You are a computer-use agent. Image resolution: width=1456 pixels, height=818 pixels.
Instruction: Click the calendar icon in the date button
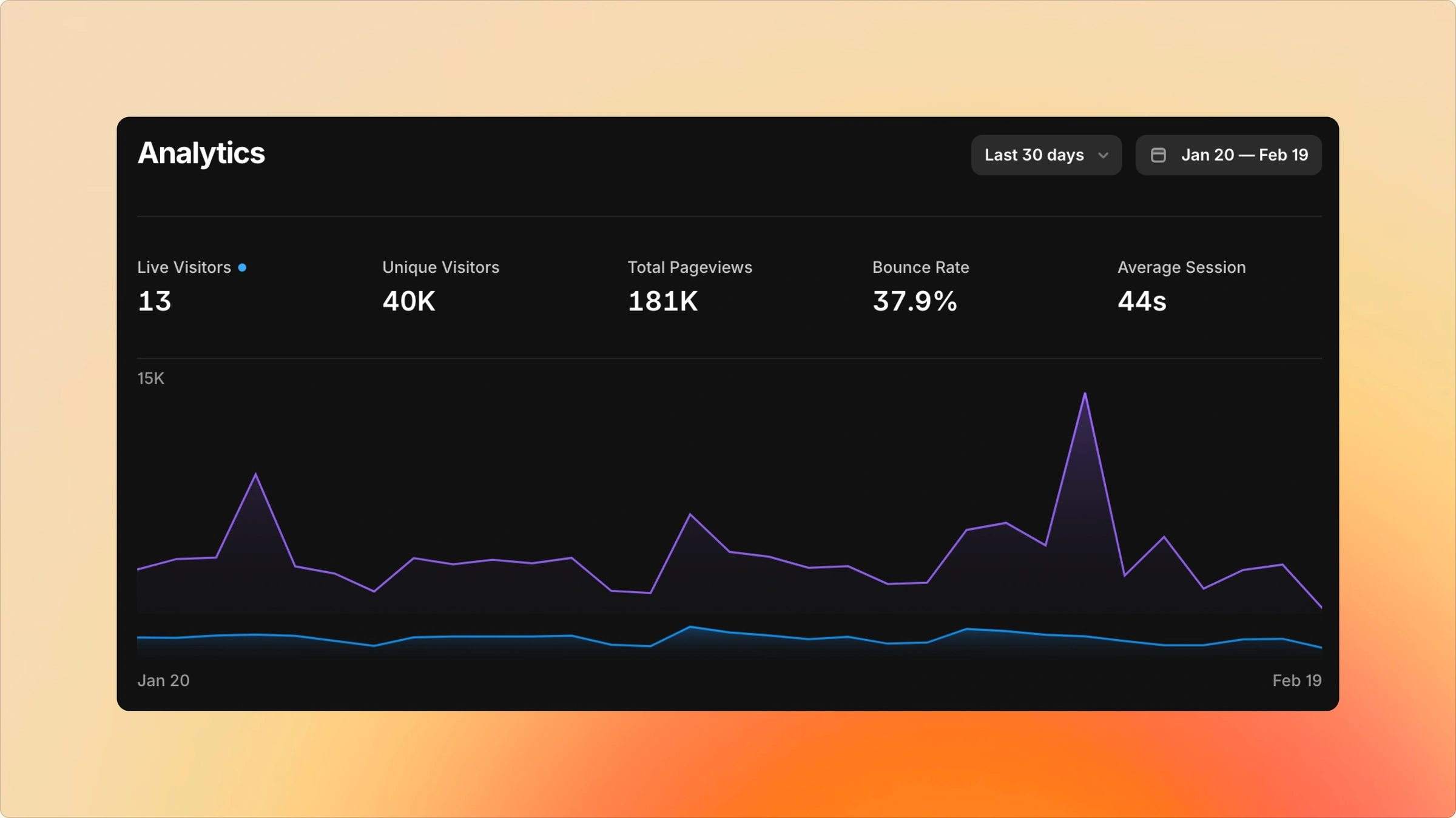point(1158,155)
